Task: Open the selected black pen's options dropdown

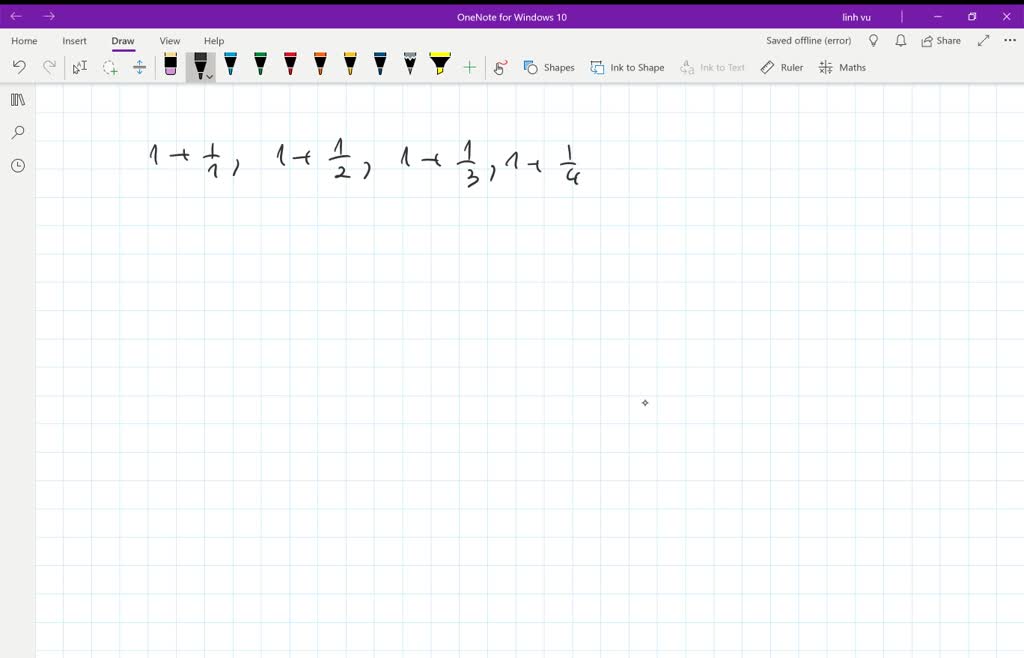Action: (x=208, y=74)
